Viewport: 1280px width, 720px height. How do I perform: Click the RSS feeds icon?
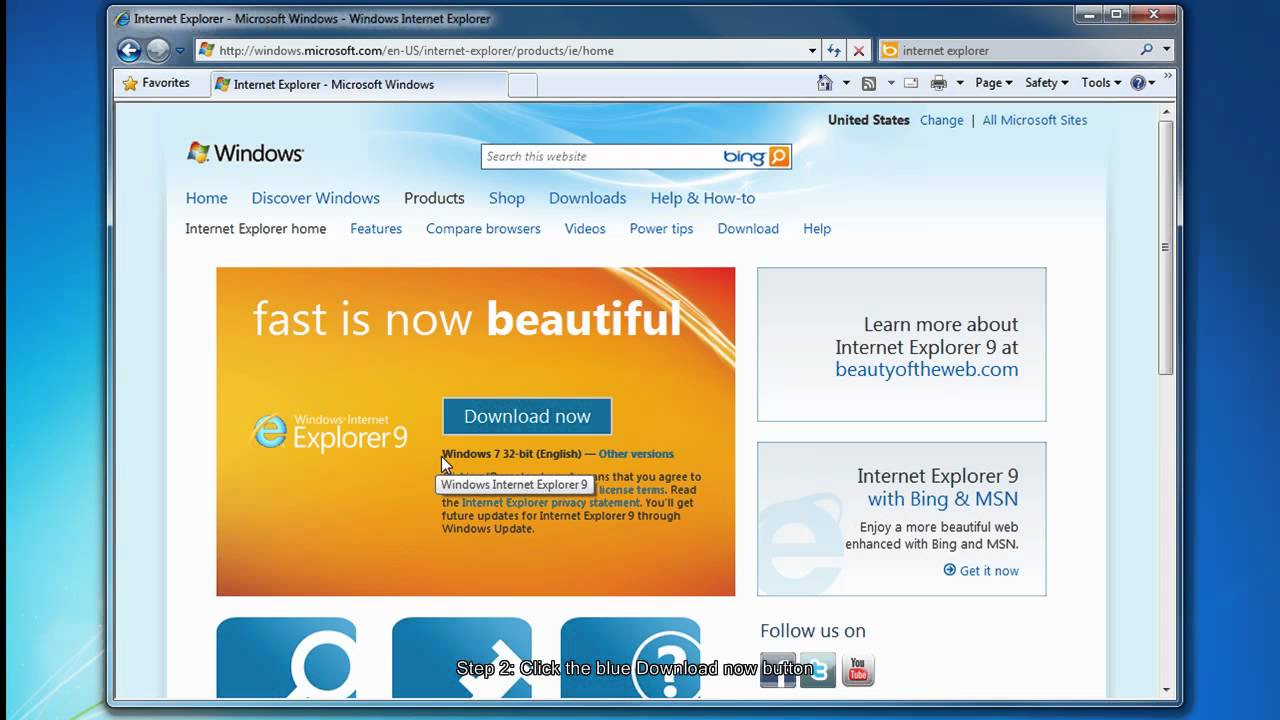point(869,83)
